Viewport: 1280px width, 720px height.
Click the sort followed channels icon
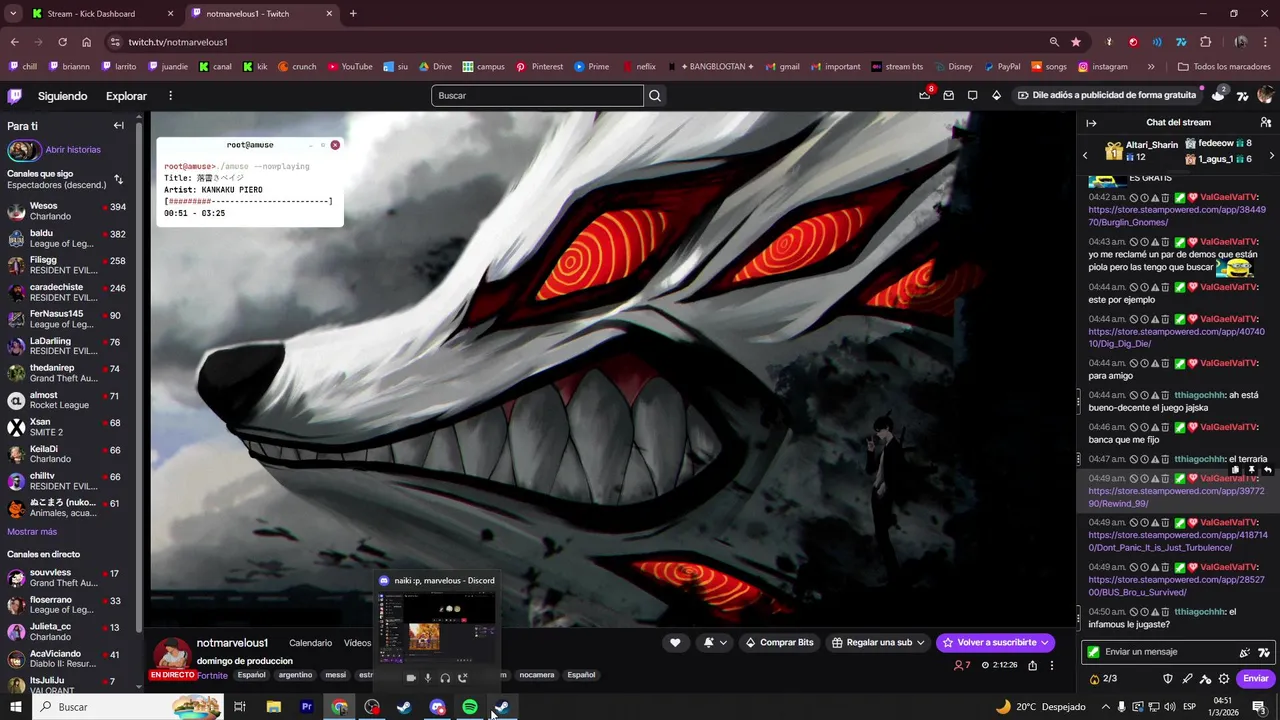point(118,180)
